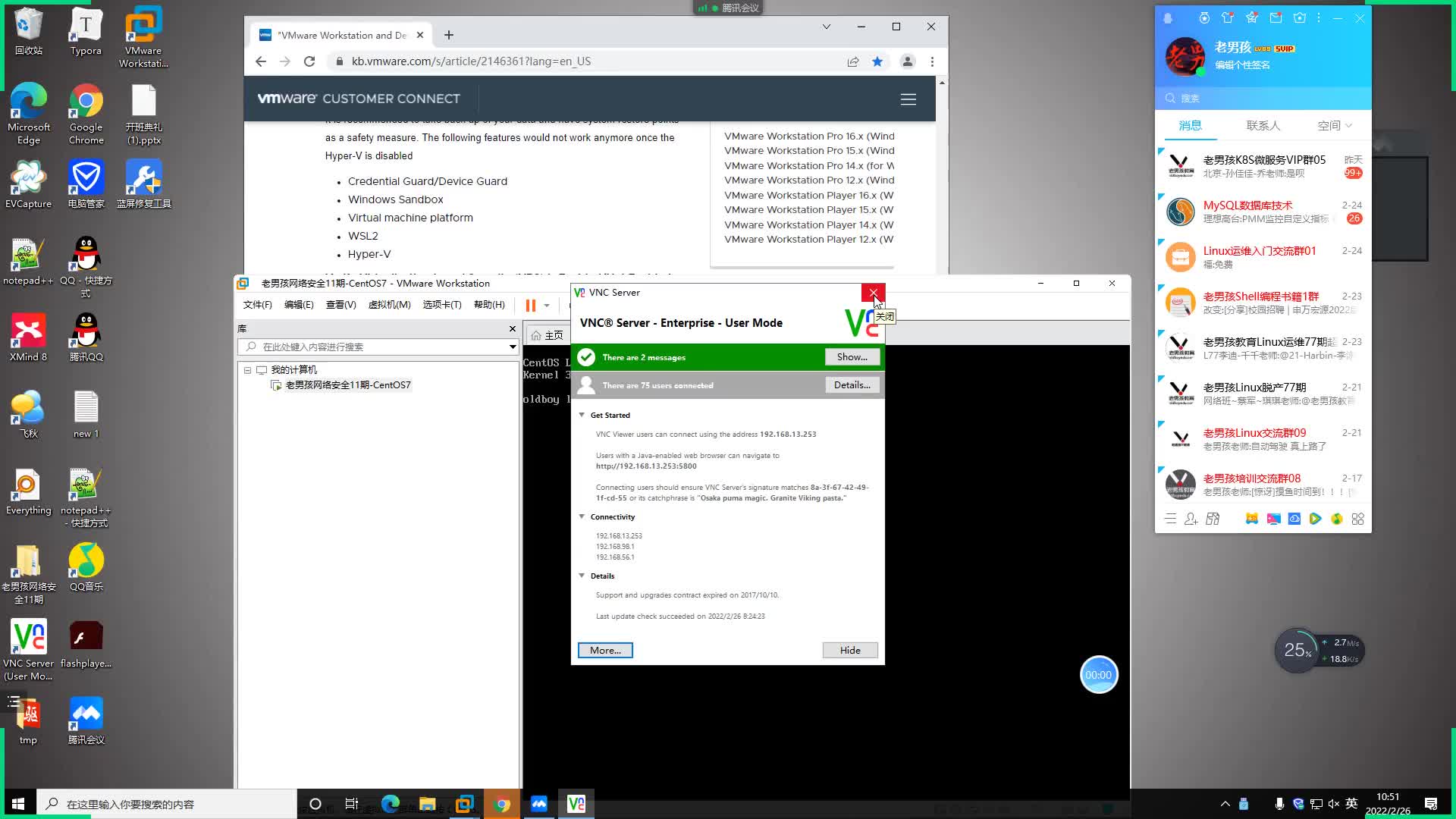
Task: Share this page icon in Chrome address bar
Action: (x=853, y=61)
